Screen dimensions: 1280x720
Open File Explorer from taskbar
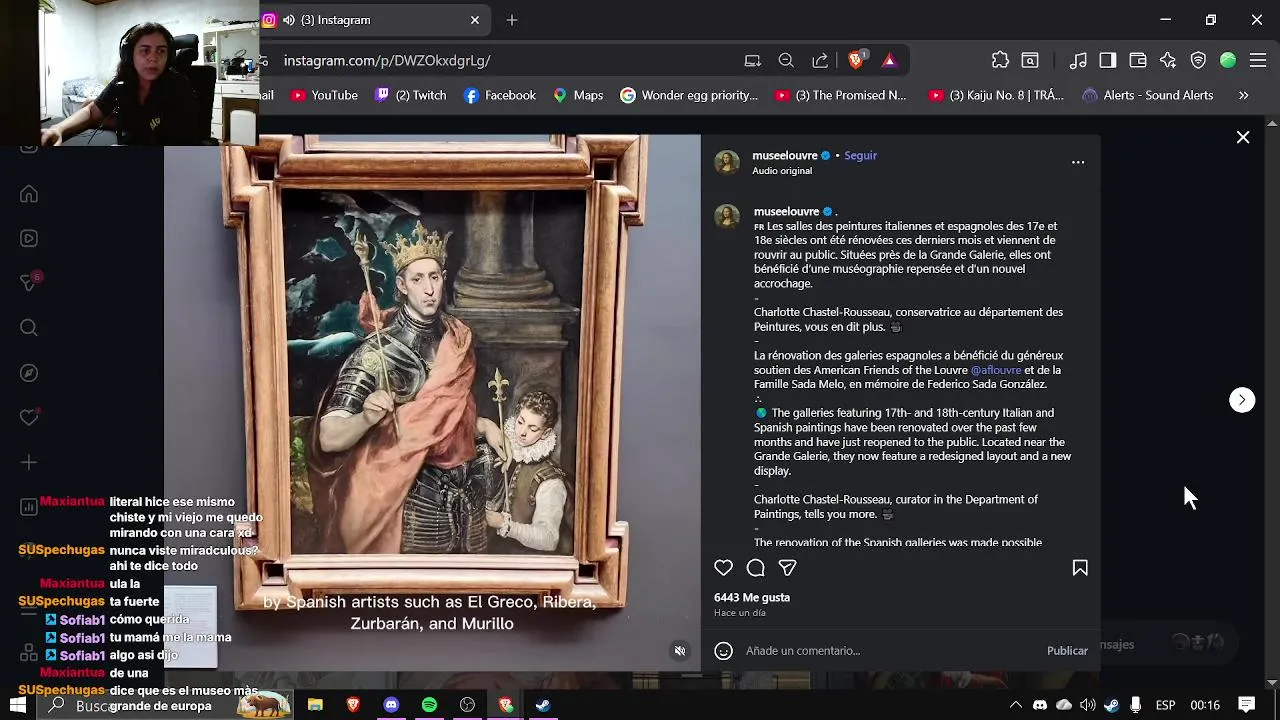pos(315,705)
